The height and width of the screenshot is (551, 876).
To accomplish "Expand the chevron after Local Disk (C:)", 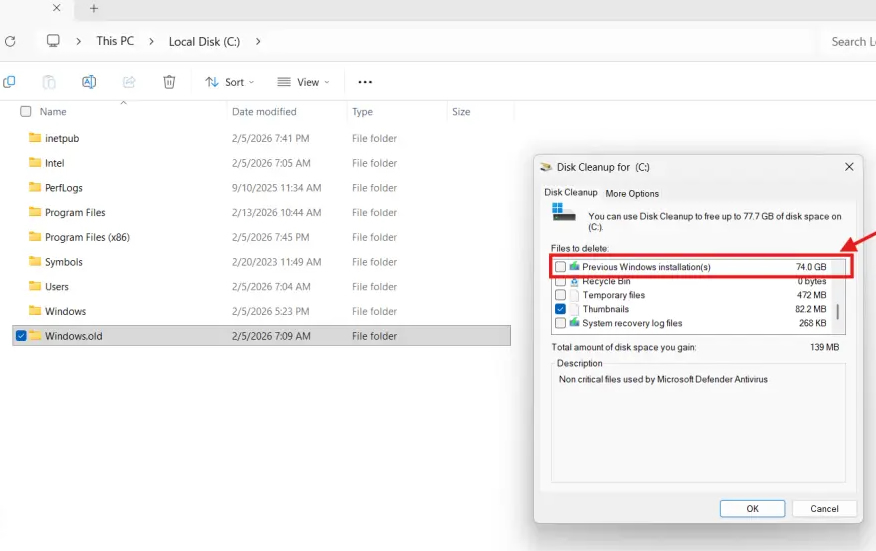I will [x=258, y=41].
